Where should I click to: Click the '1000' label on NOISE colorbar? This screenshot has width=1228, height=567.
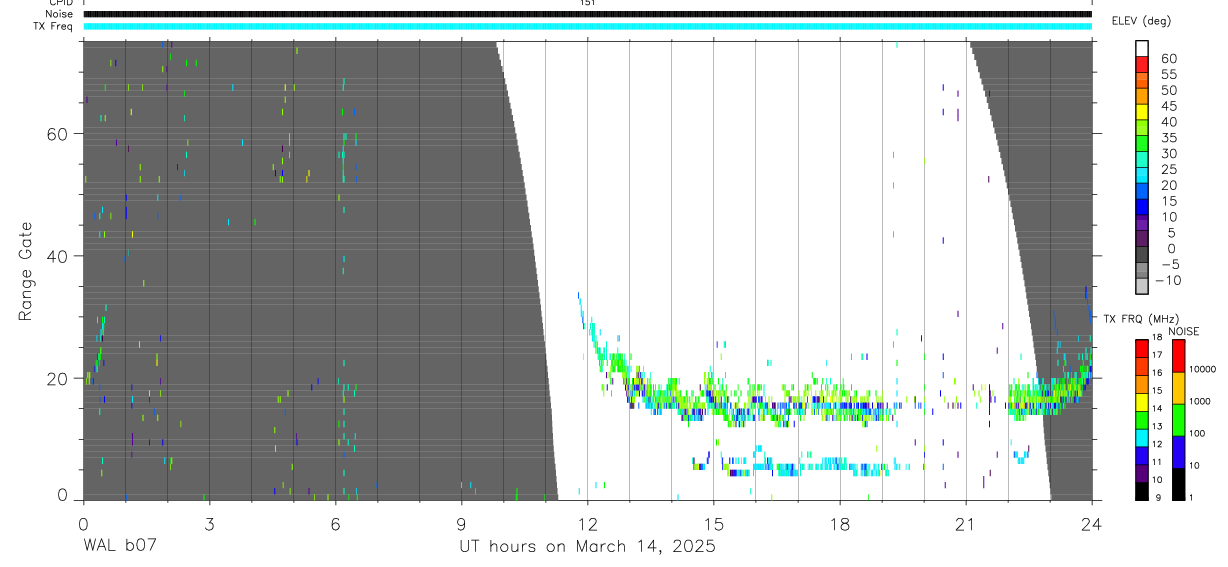click(1200, 401)
